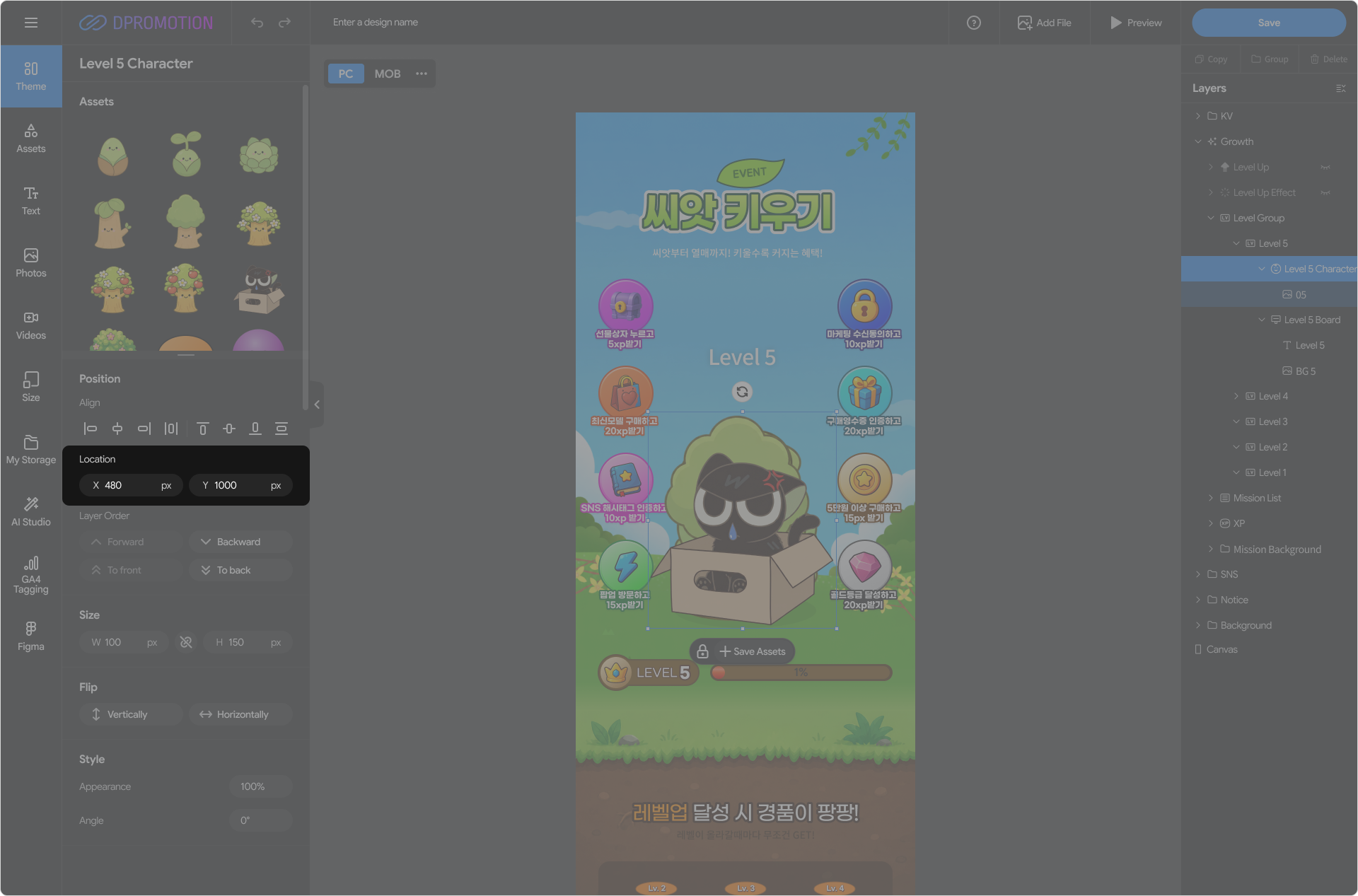Click Add File in top bar
Viewport: 1358px width, 896px height.
[x=1045, y=23]
